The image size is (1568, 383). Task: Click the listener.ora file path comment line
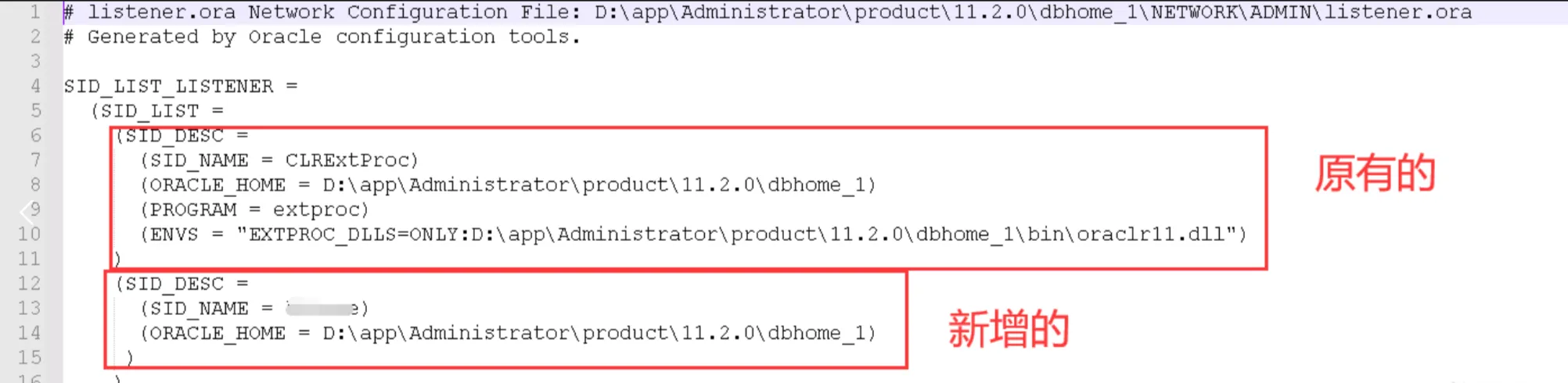click(x=768, y=13)
